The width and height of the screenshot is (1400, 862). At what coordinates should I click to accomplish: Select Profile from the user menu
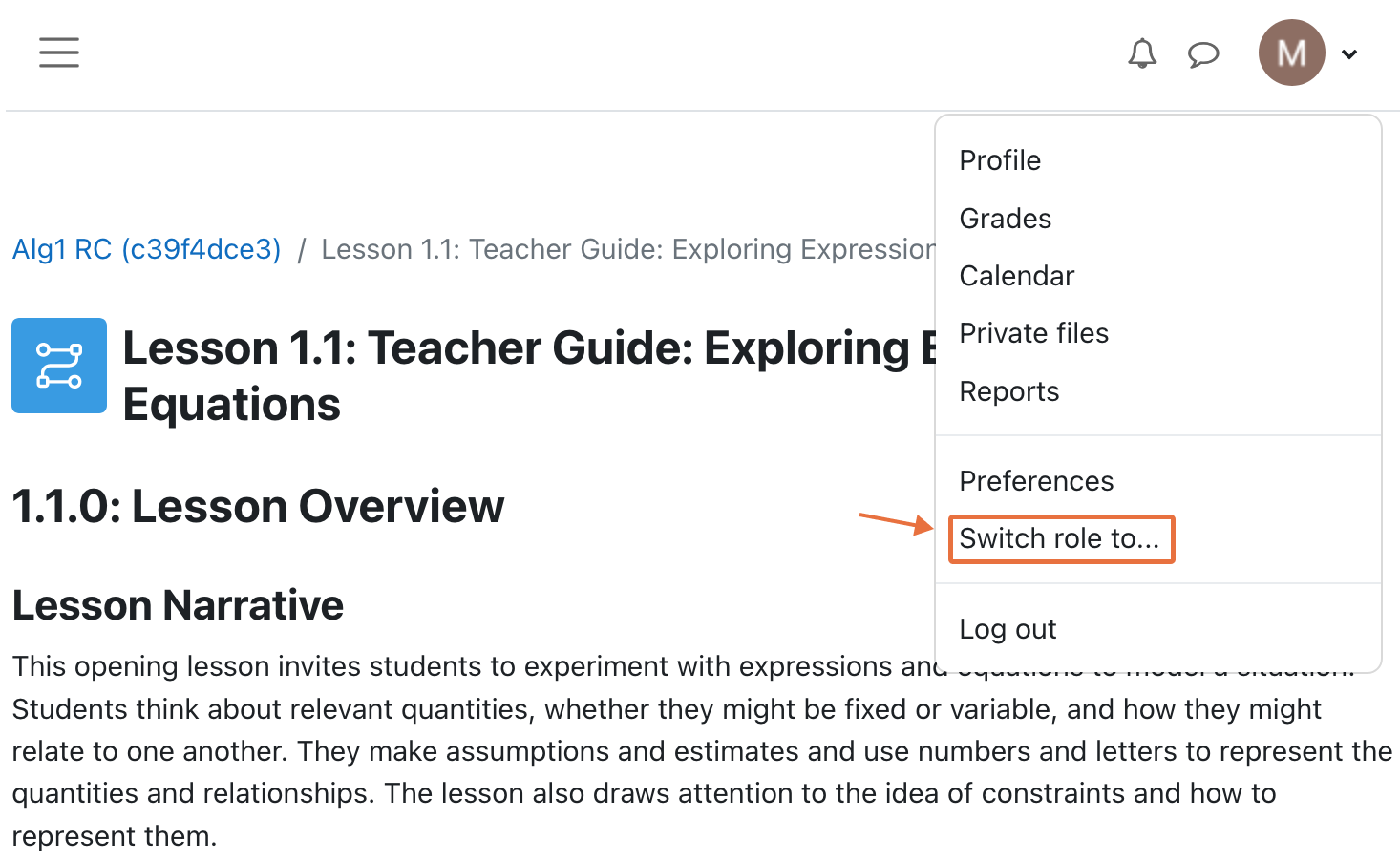click(x=1000, y=160)
